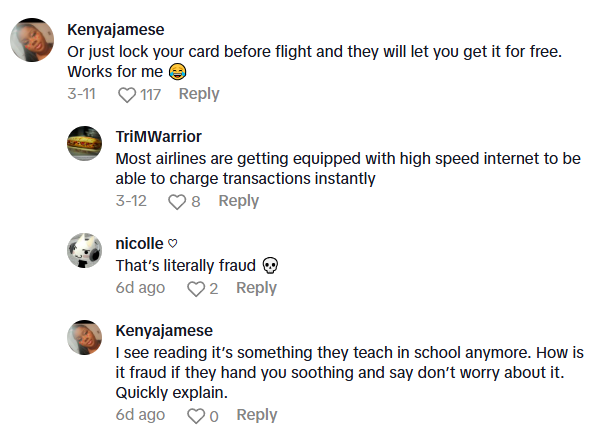
Task: Like nicolle's "literally fraud" comment
Action: pos(196,289)
